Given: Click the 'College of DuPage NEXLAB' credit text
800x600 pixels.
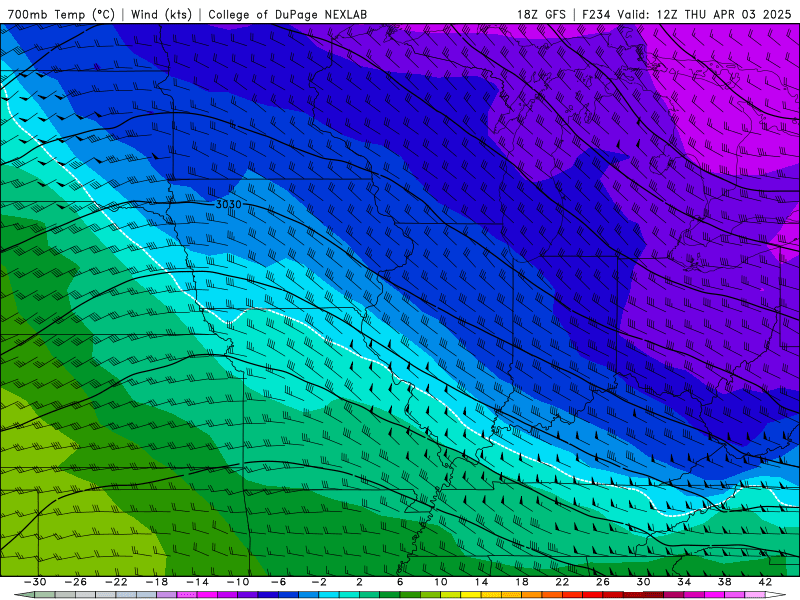Looking at the screenshot, I should tap(287, 14).
